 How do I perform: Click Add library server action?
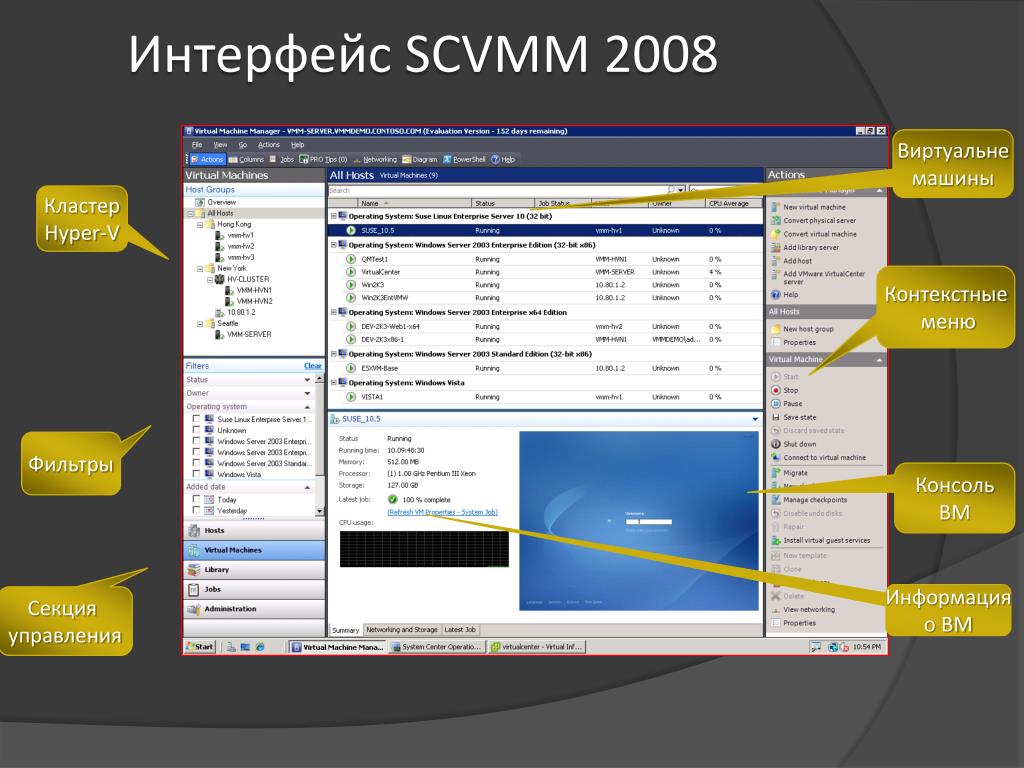pyautogui.click(x=805, y=248)
